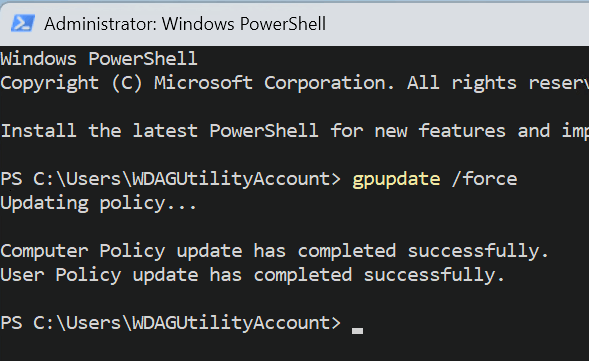Click the empty title bar area right of title

[458, 24]
